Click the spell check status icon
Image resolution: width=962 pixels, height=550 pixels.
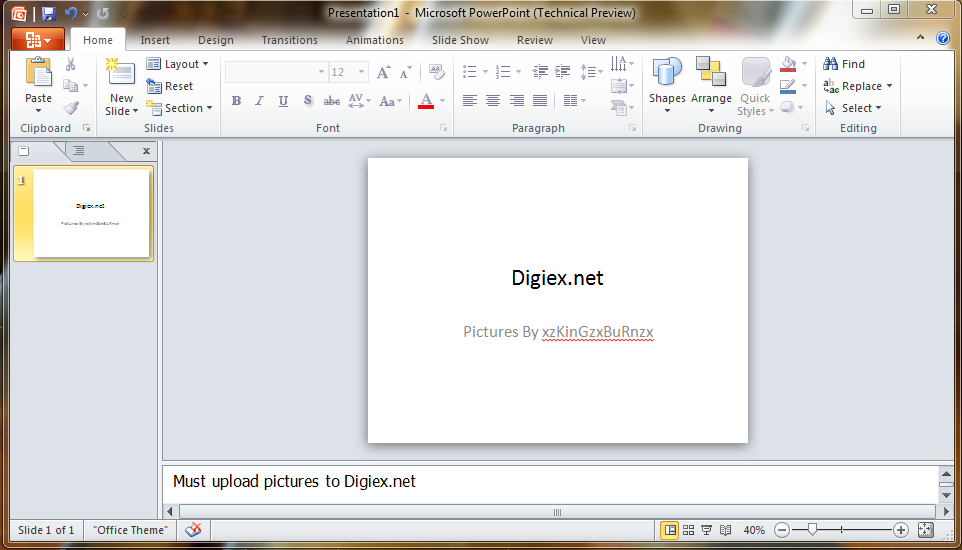(x=193, y=529)
